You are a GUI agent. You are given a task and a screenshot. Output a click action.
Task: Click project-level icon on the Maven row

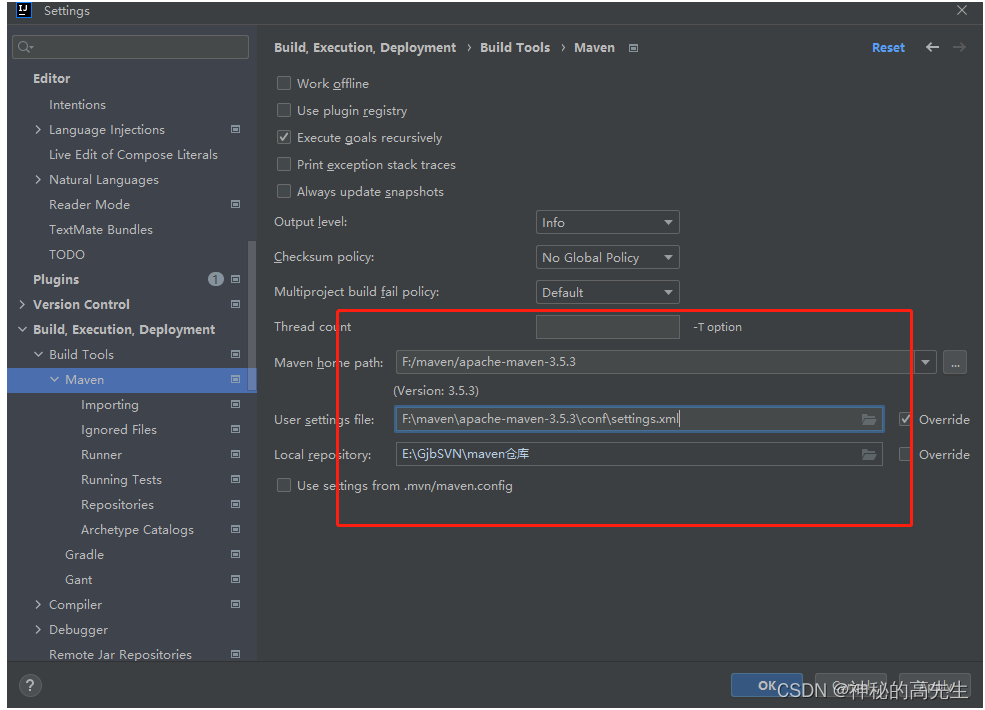tap(236, 380)
